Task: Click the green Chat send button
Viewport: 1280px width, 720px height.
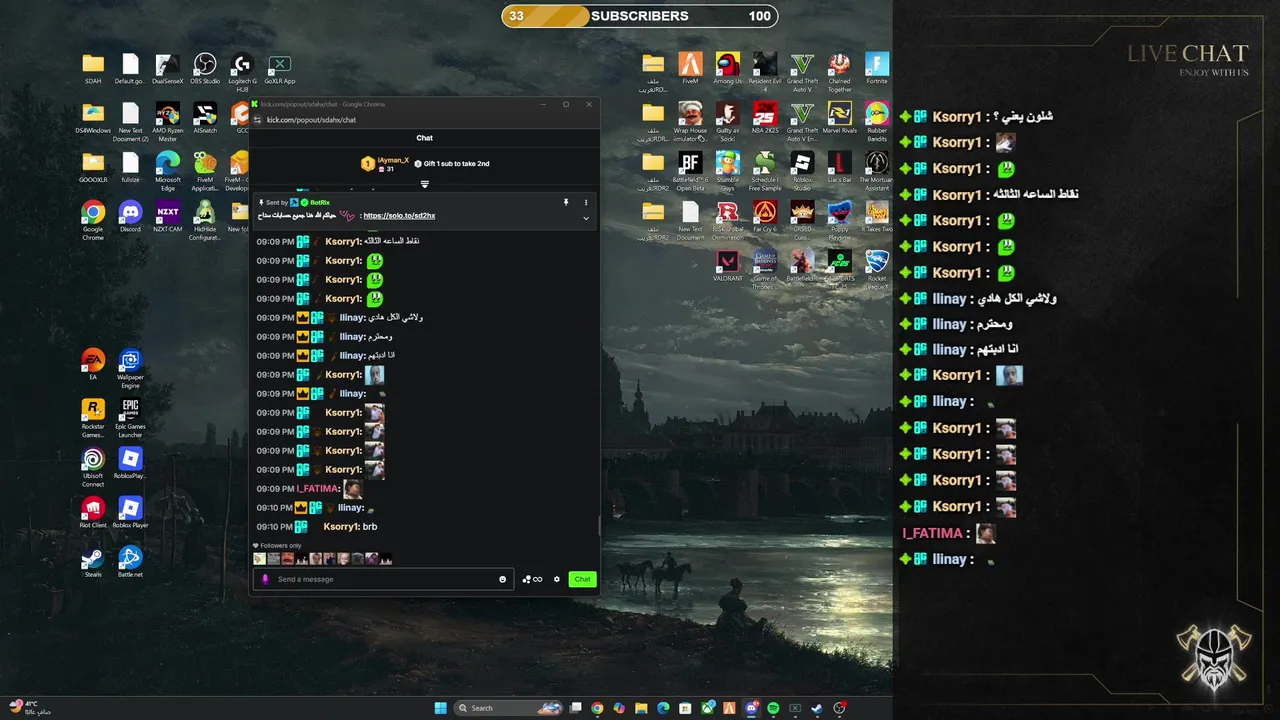Action: [582, 579]
